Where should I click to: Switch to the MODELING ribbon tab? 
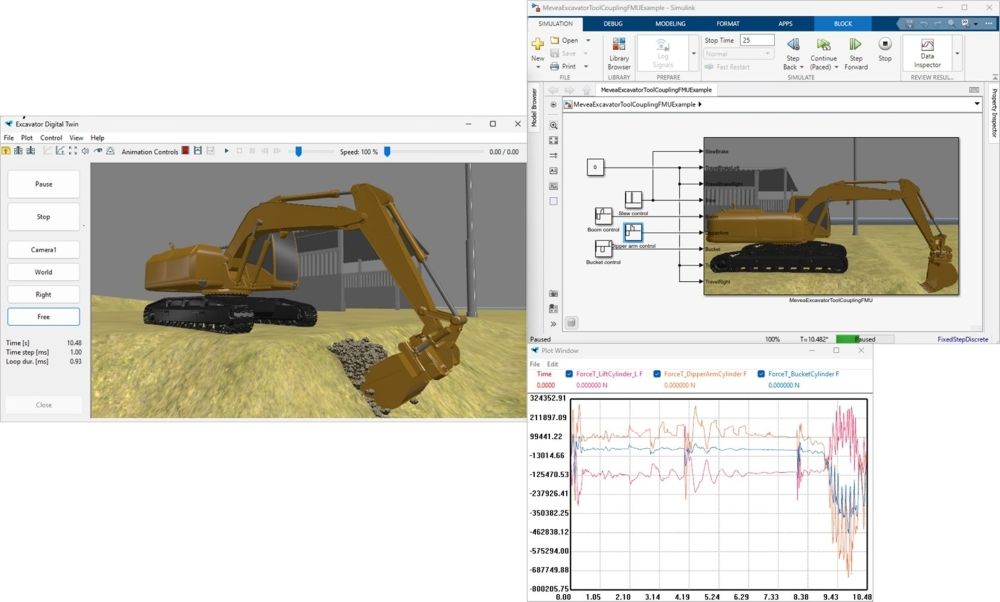[x=670, y=22]
